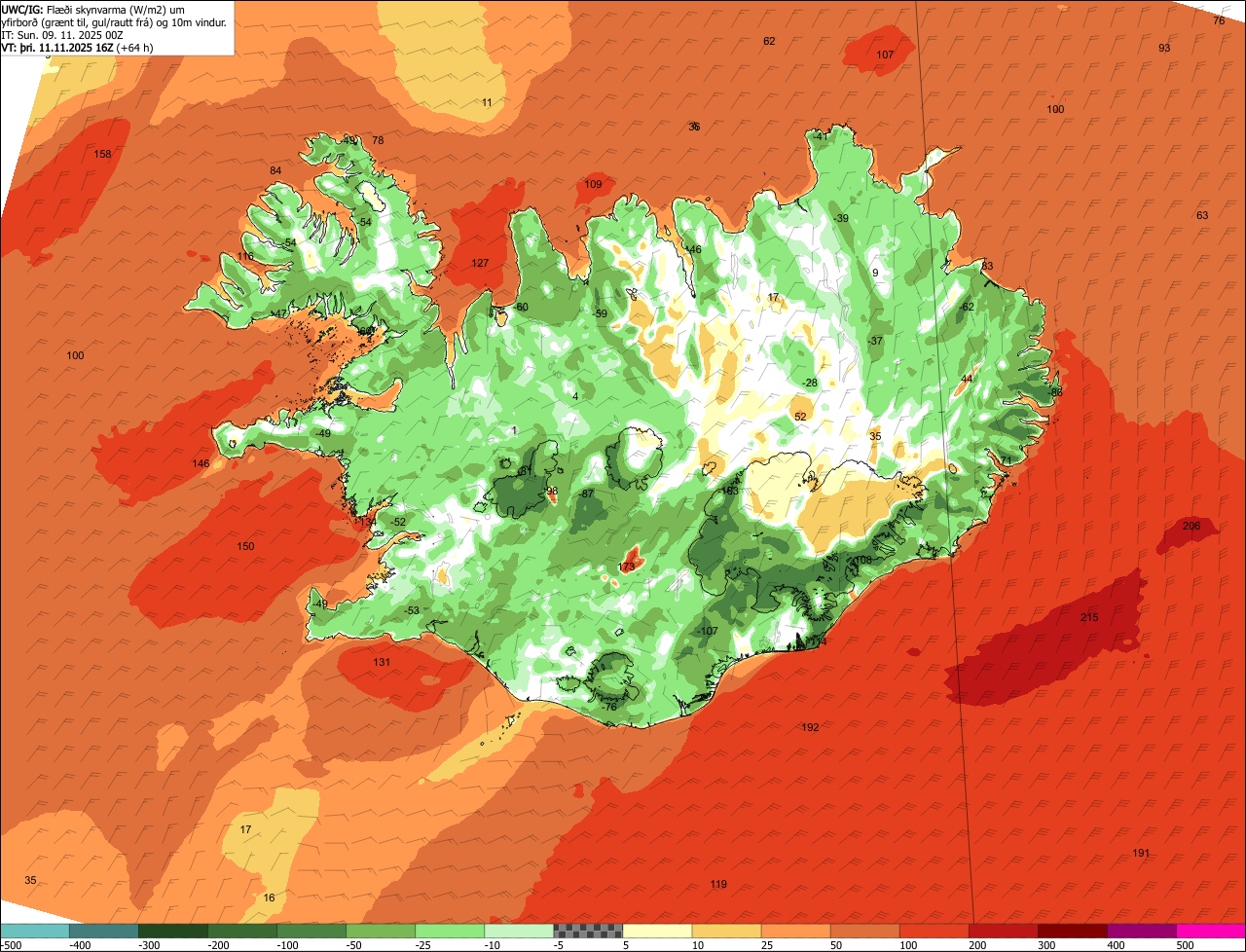Click the 158 value on the map

(102, 154)
